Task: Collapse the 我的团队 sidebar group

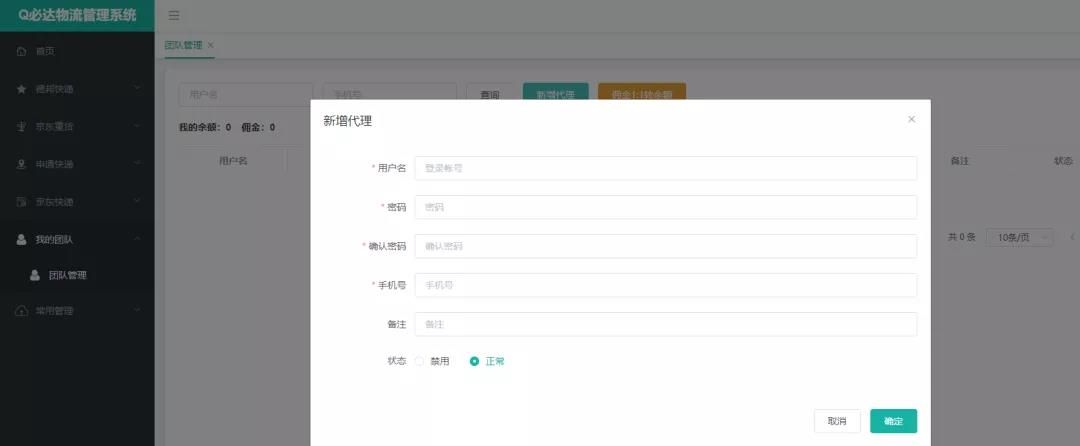Action: 137,240
